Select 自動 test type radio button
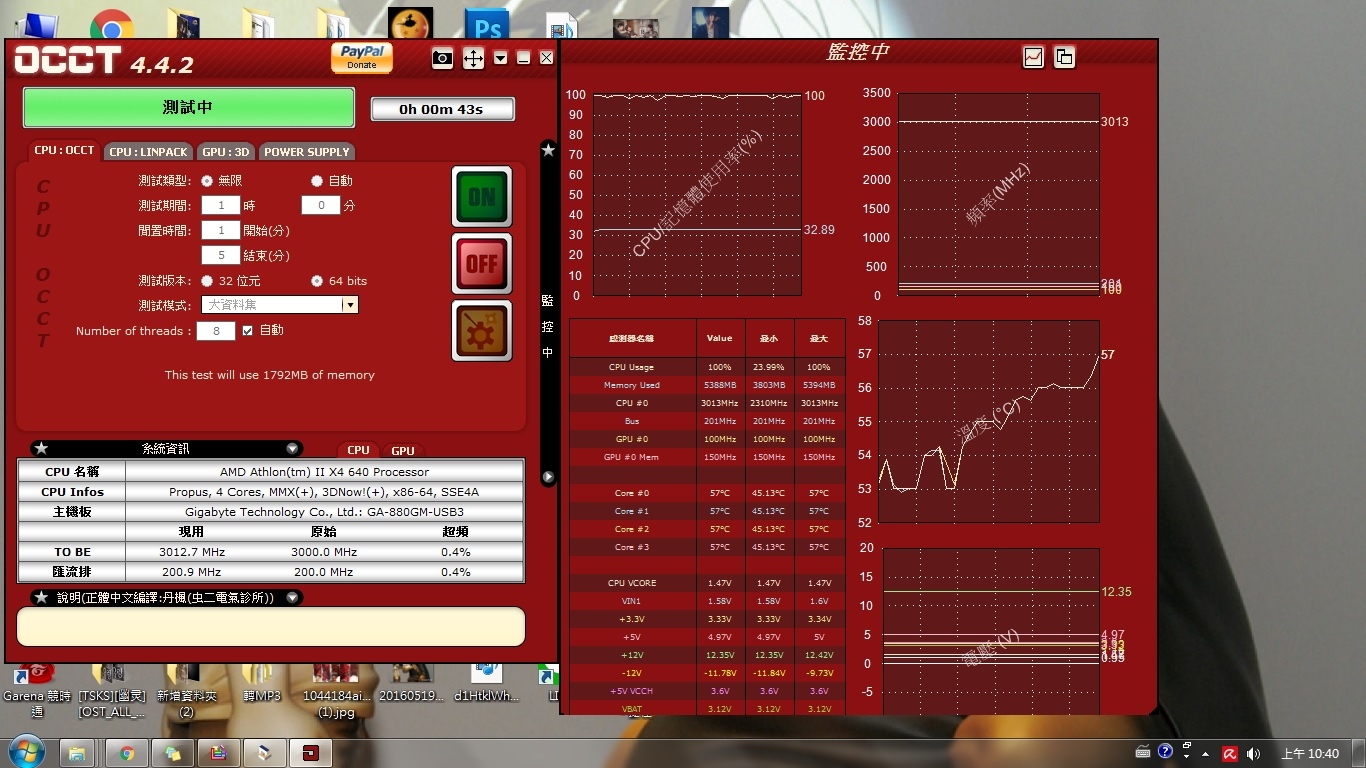This screenshot has height=768, width=1366. 317,181
